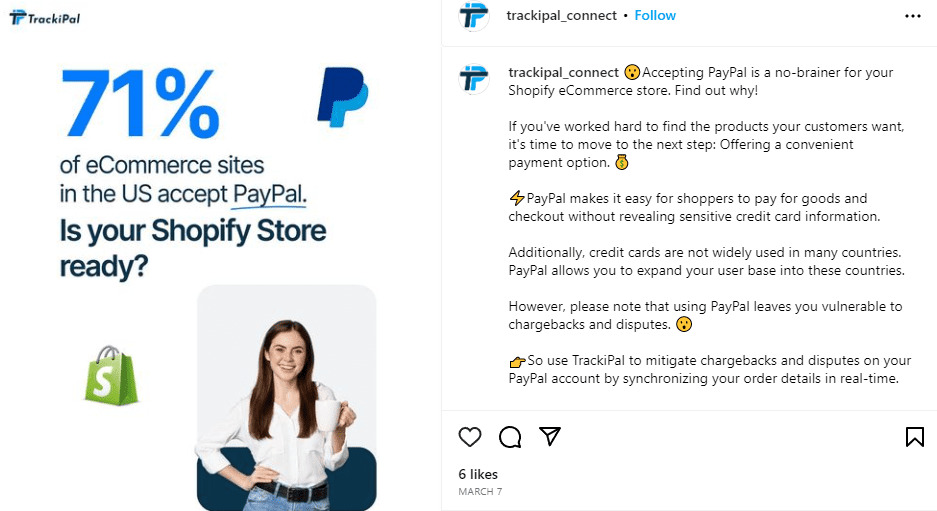
Task: Click the 'Is your Shopify Store ready?' text
Action: [192, 248]
